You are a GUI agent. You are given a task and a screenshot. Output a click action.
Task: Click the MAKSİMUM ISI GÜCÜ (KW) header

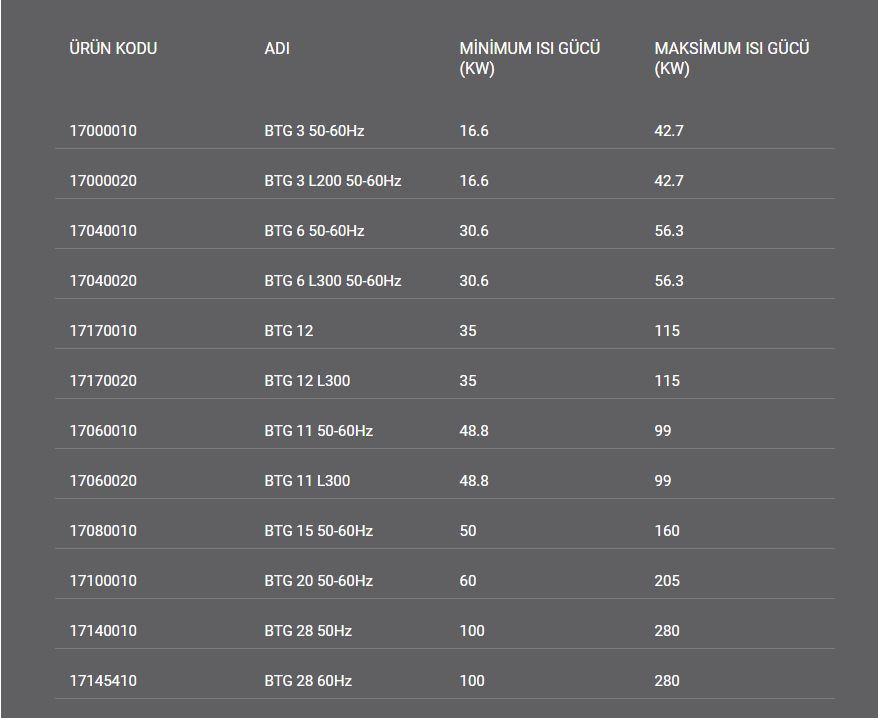tap(731, 58)
